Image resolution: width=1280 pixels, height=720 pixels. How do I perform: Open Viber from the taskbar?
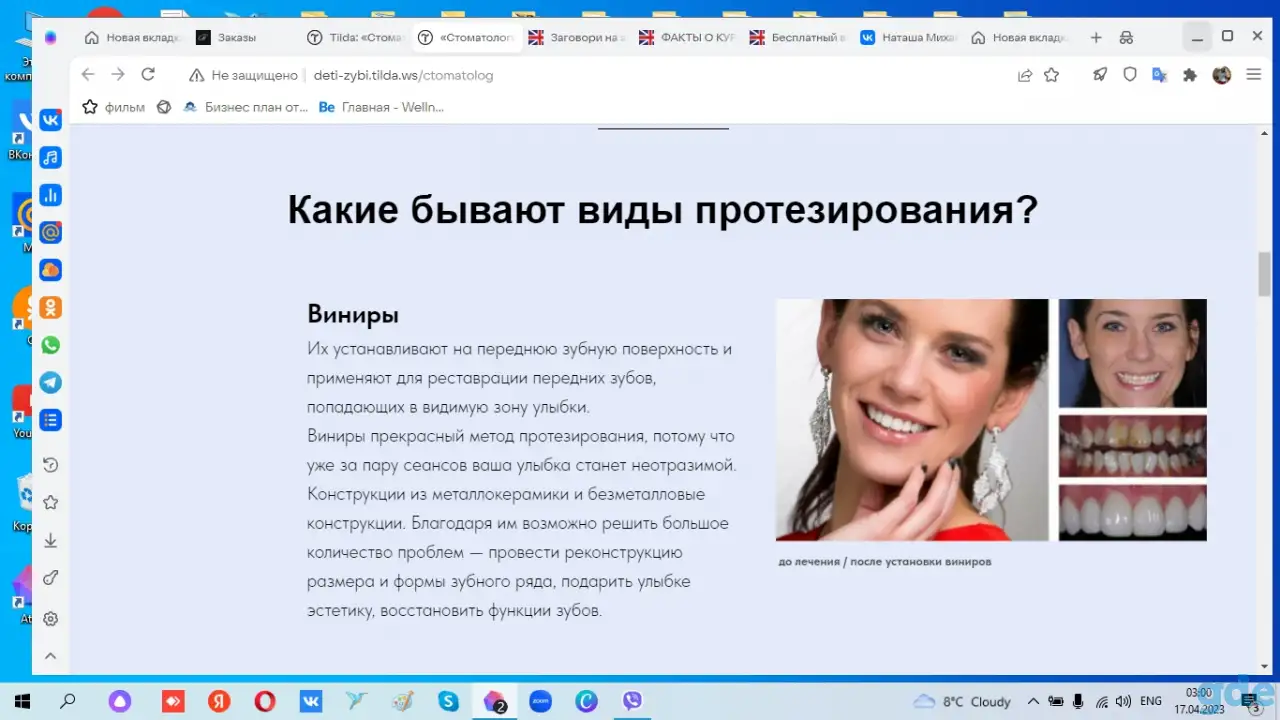[x=632, y=701]
